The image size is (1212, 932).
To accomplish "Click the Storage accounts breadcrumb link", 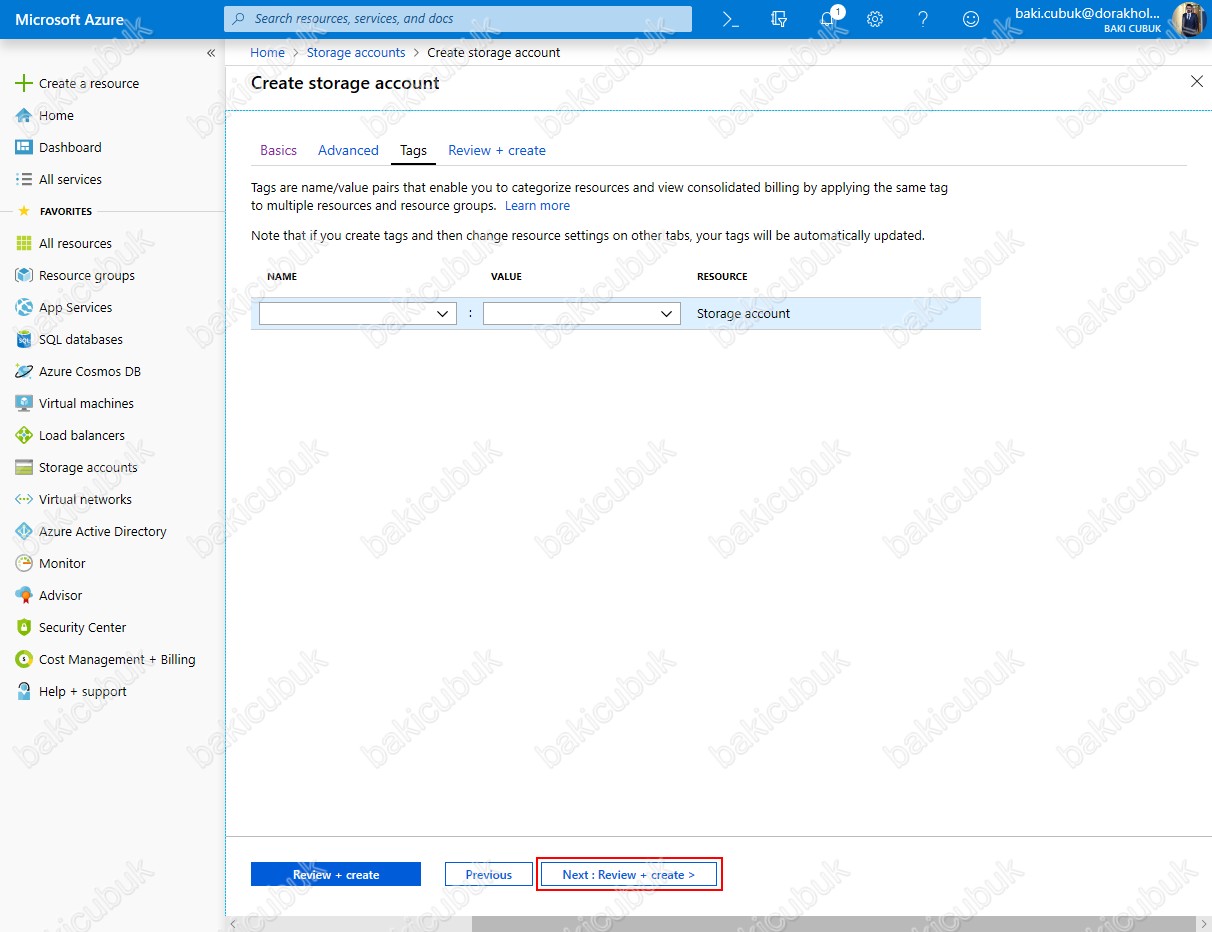I will coord(356,52).
